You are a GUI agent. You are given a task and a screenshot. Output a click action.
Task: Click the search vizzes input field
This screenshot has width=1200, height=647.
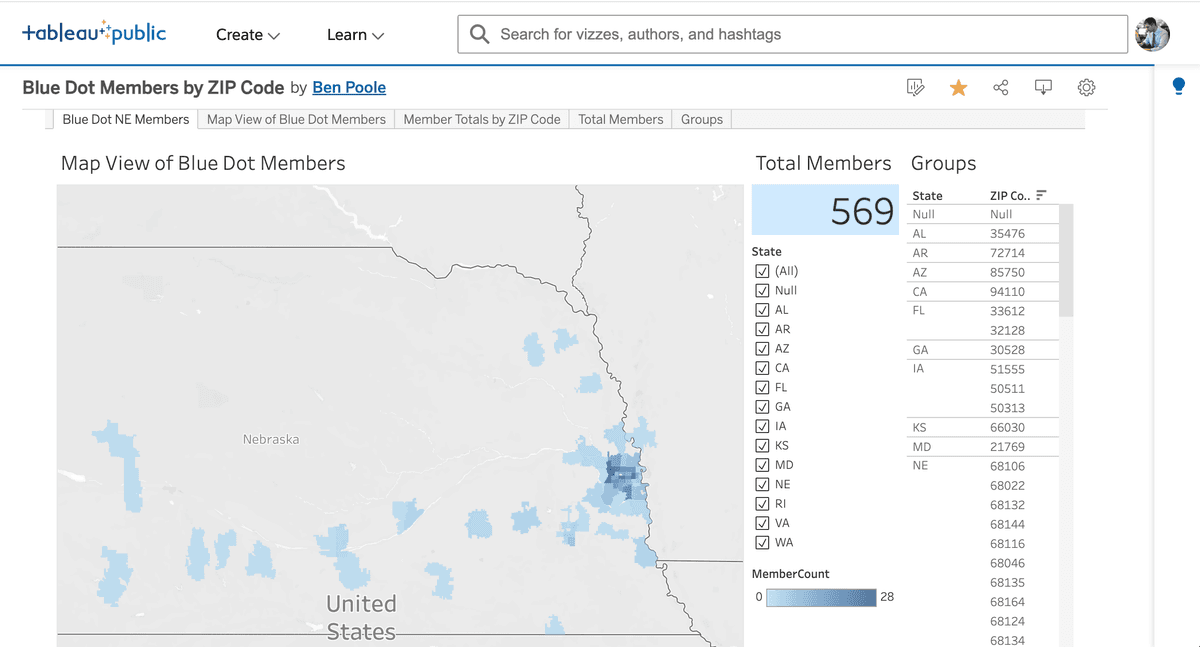[x=790, y=33]
